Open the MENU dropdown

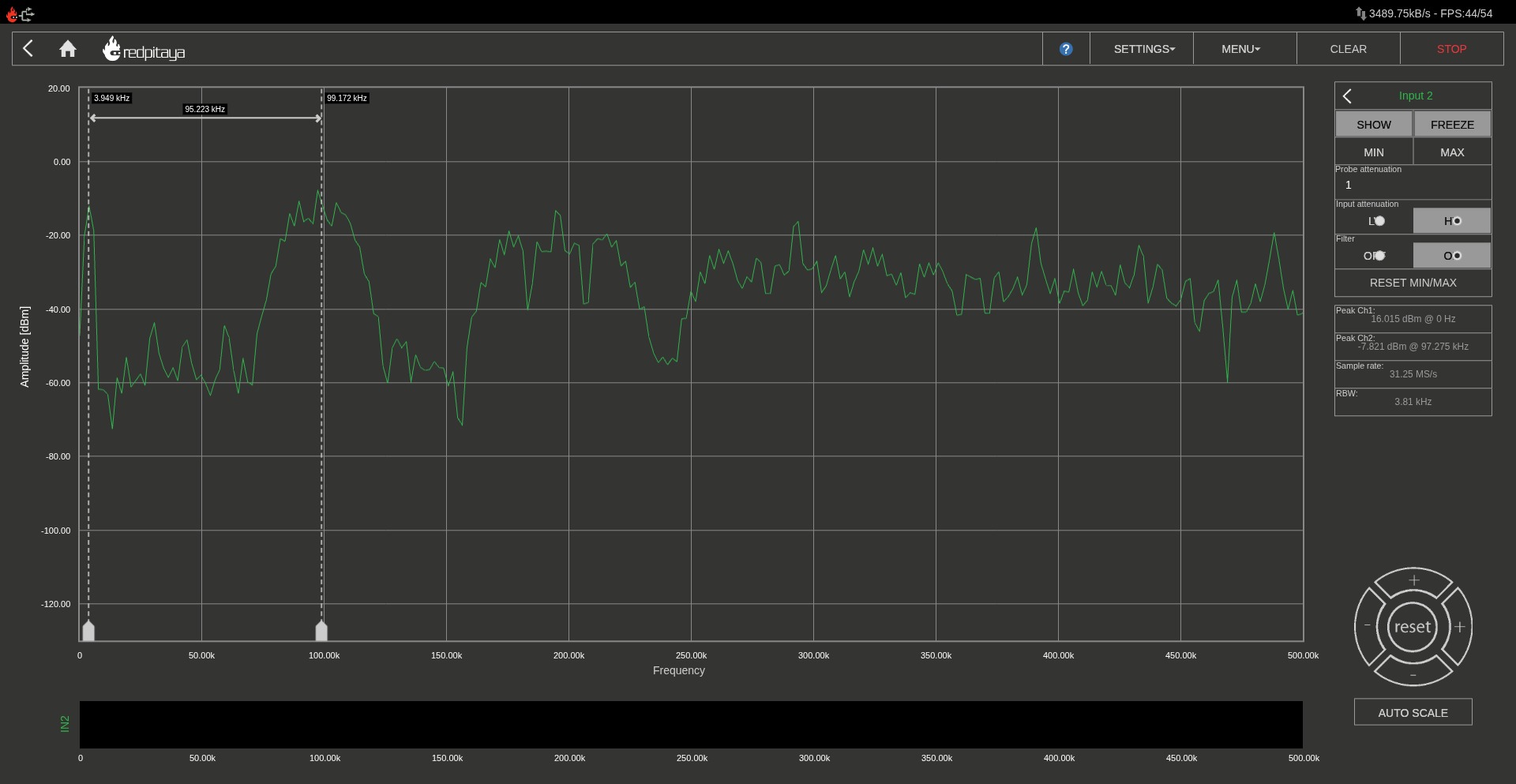tap(1239, 48)
